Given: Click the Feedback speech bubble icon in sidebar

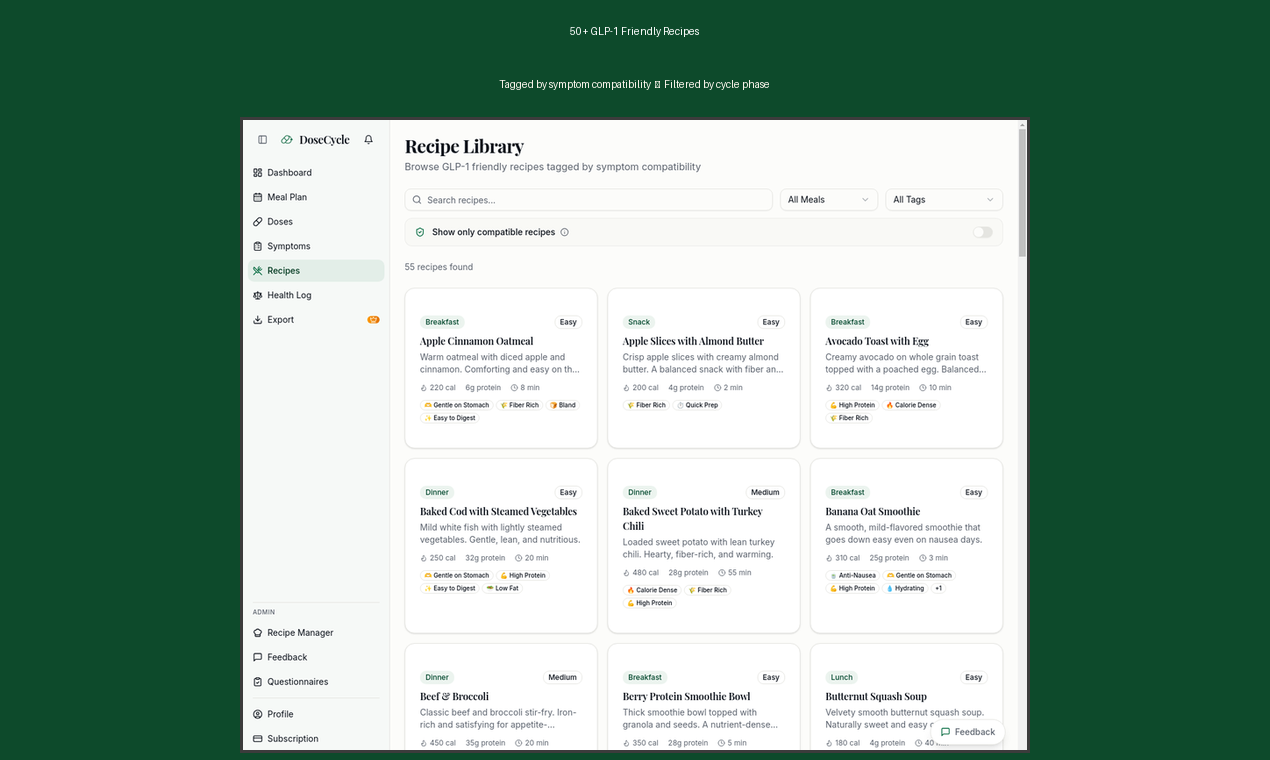Looking at the screenshot, I should coord(258,657).
